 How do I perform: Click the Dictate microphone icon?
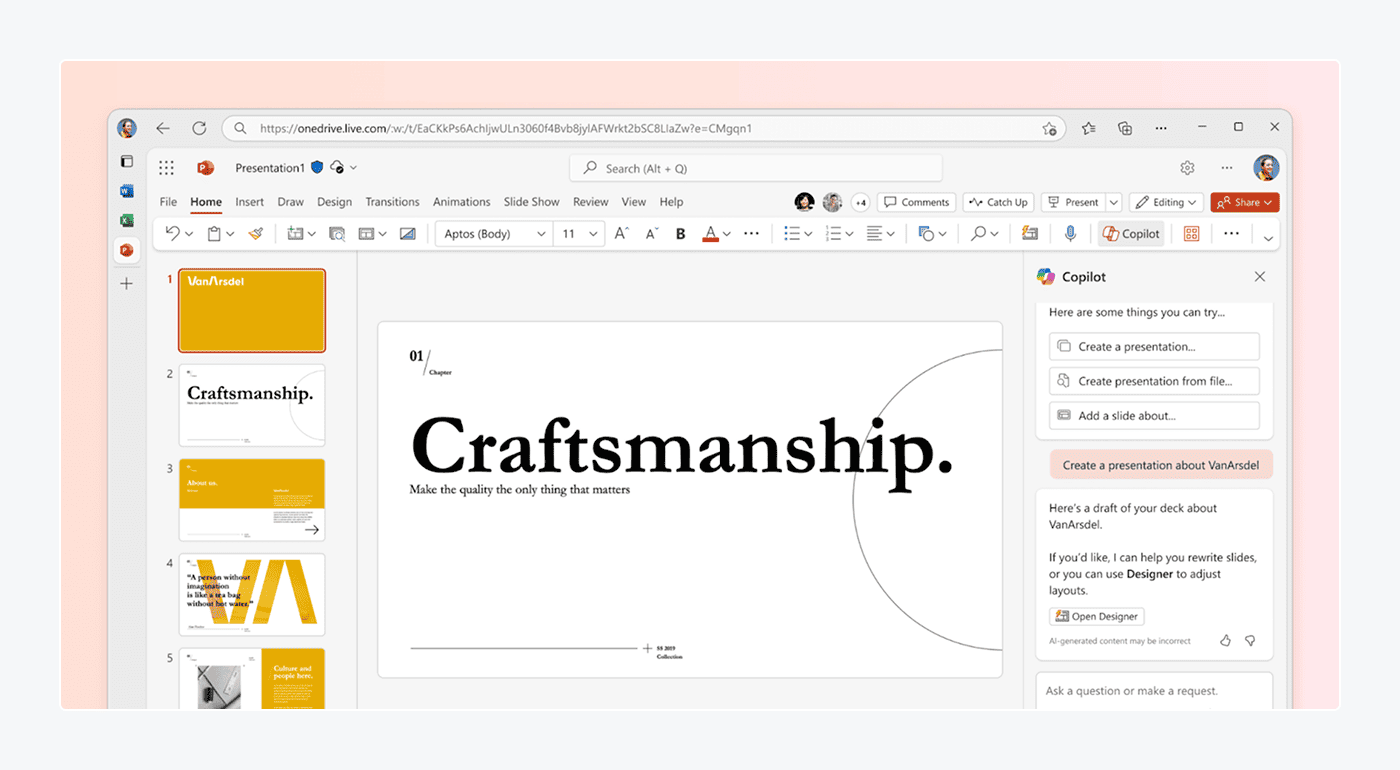click(x=1070, y=234)
